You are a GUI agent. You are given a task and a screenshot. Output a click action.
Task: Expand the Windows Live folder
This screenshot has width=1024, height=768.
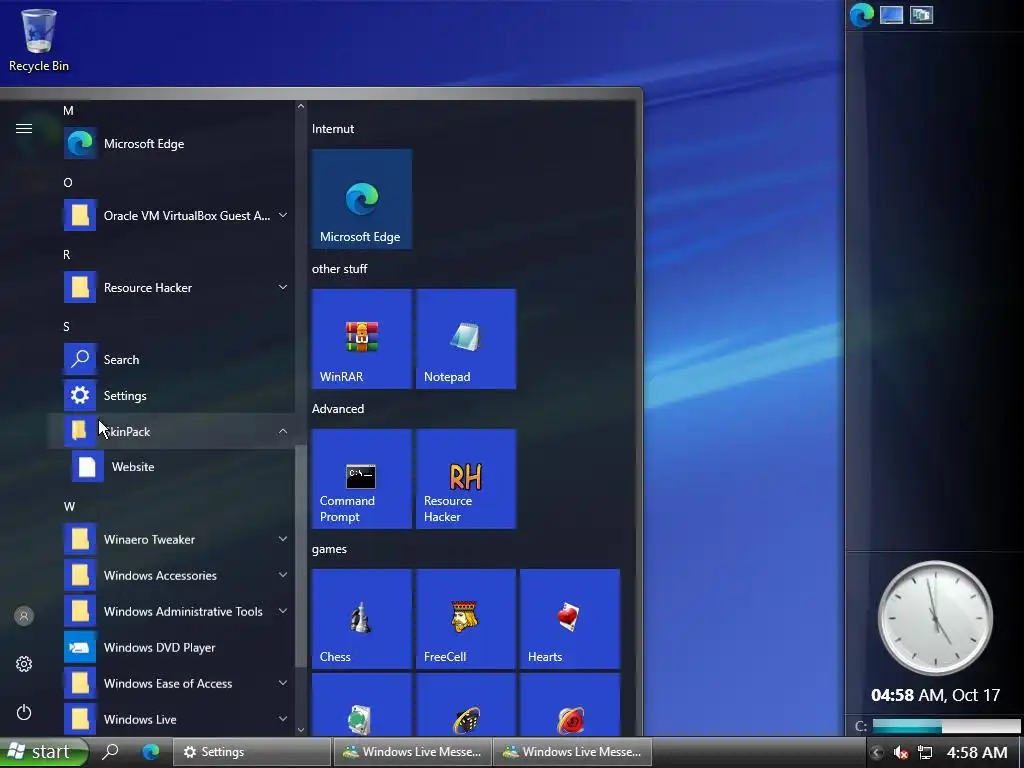click(x=283, y=719)
